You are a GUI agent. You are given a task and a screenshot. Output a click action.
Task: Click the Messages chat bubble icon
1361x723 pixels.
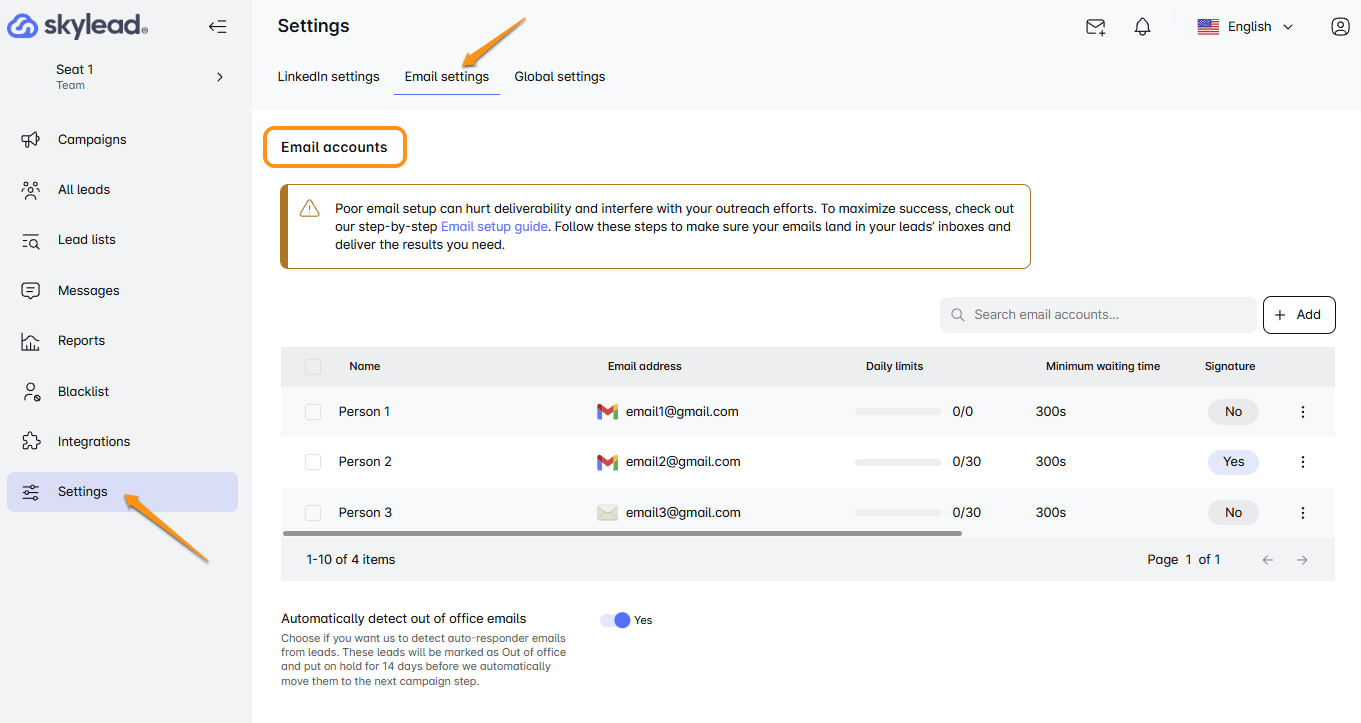31,291
